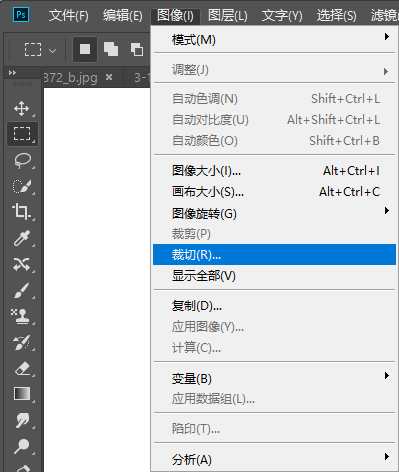Click the Photoshop Ps logo icon
The width and height of the screenshot is (399, 472).
[x=21, y=14]
